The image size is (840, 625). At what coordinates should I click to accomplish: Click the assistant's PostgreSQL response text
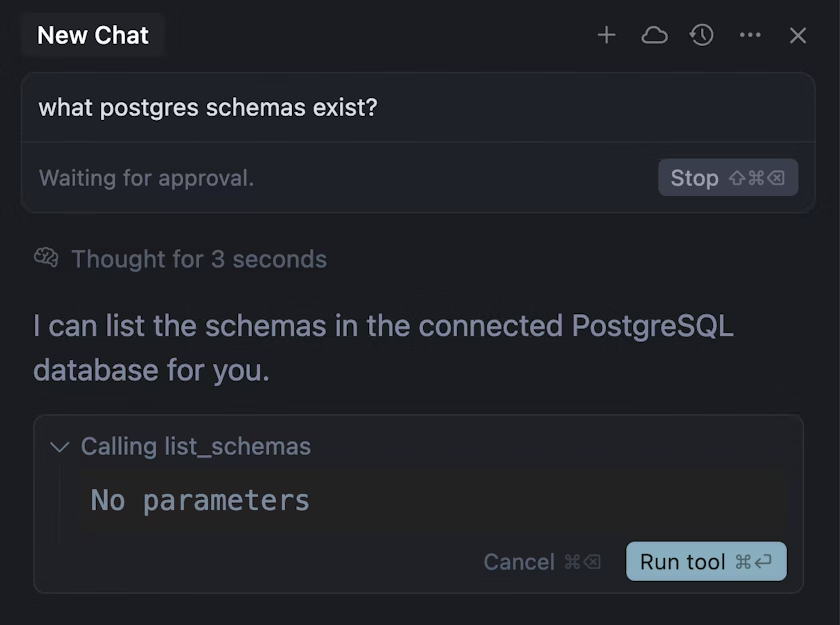[383, 348]
